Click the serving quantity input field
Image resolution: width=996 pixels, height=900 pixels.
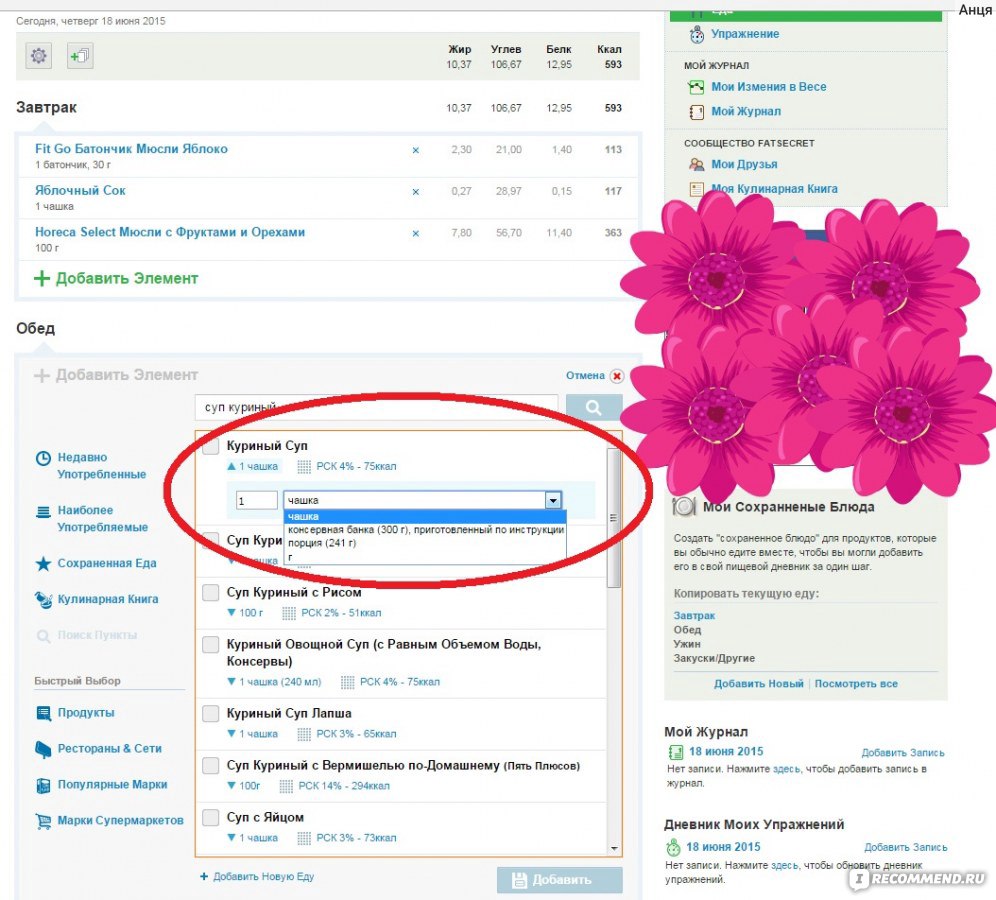pos(256,500)
